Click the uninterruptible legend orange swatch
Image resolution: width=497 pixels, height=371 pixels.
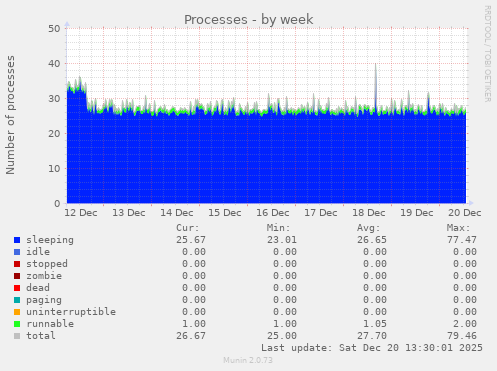[x=17, y=312]
